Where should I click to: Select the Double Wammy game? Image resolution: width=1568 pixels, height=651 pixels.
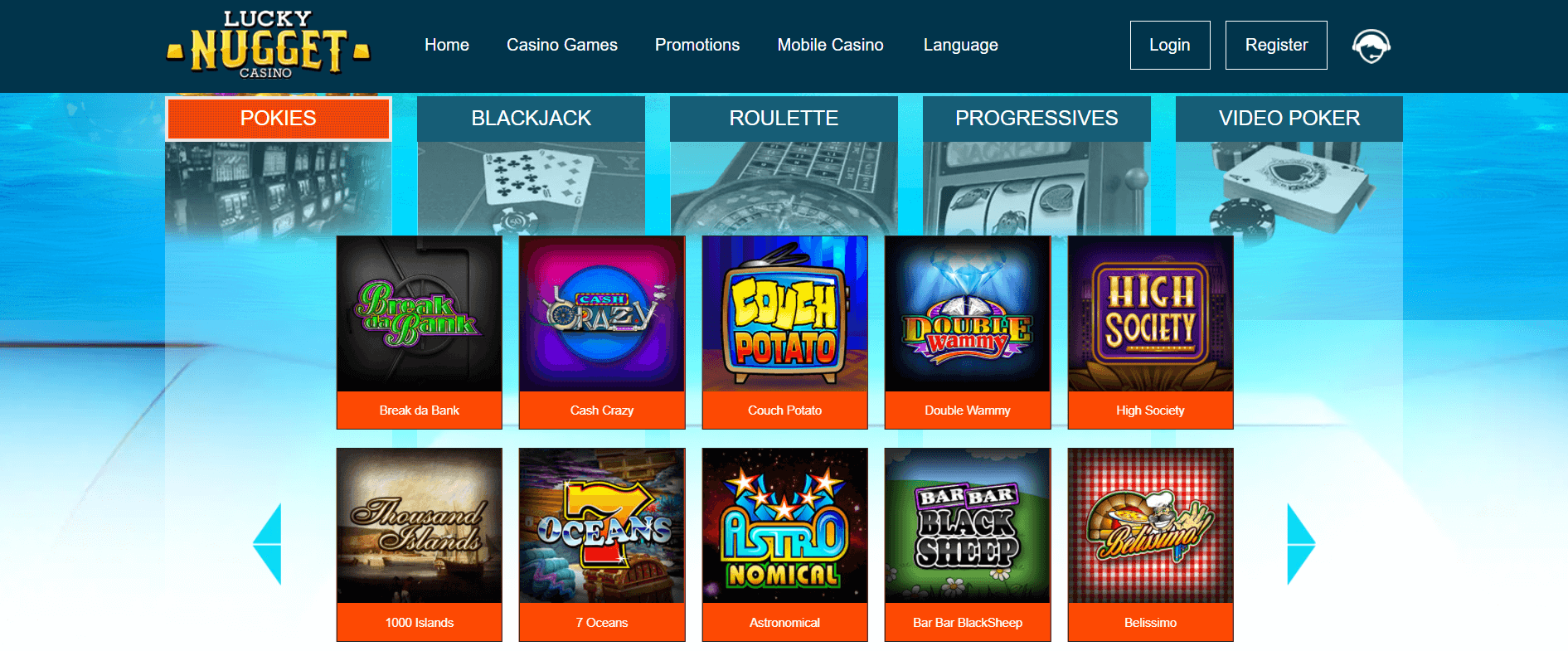click(968, 313)
